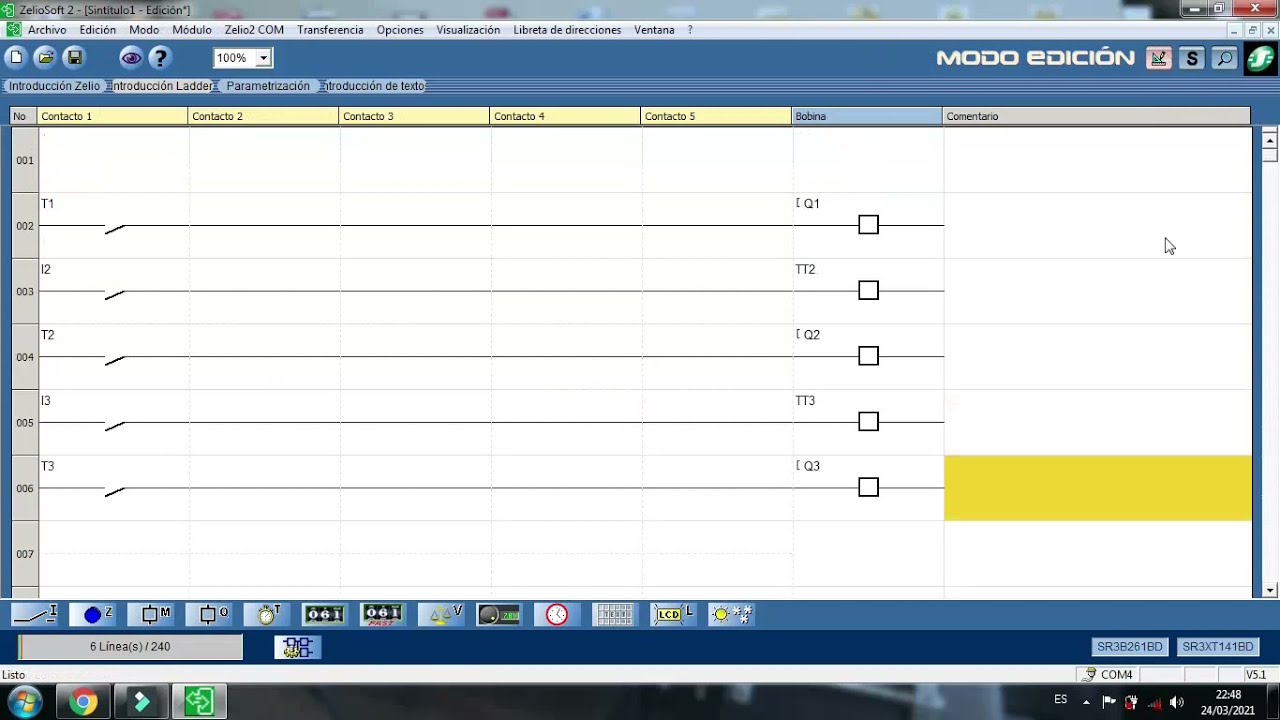Click the Bobina column header
The height and width of the screenshot is (720, 1280).
867,116
